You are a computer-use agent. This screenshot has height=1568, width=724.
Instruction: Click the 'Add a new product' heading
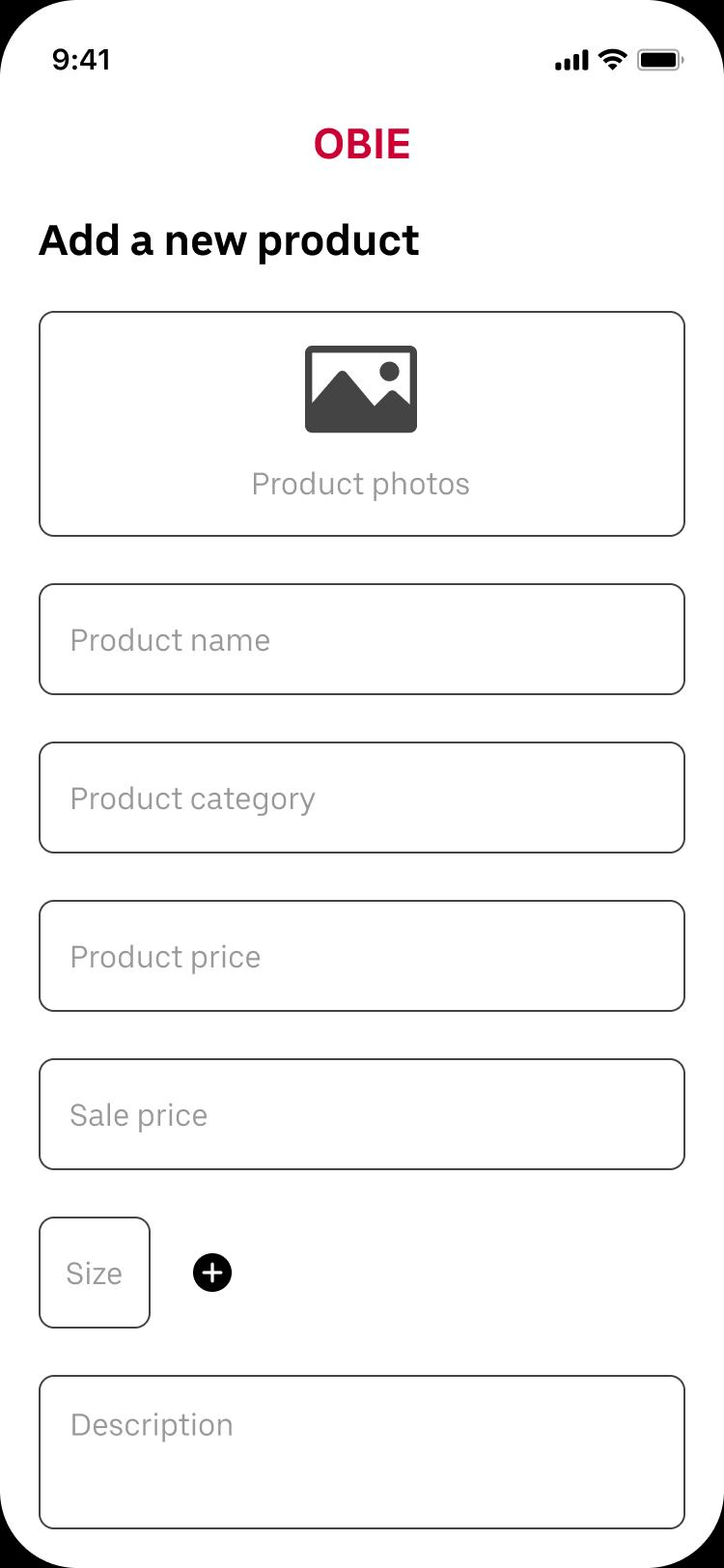pos(229,240)
